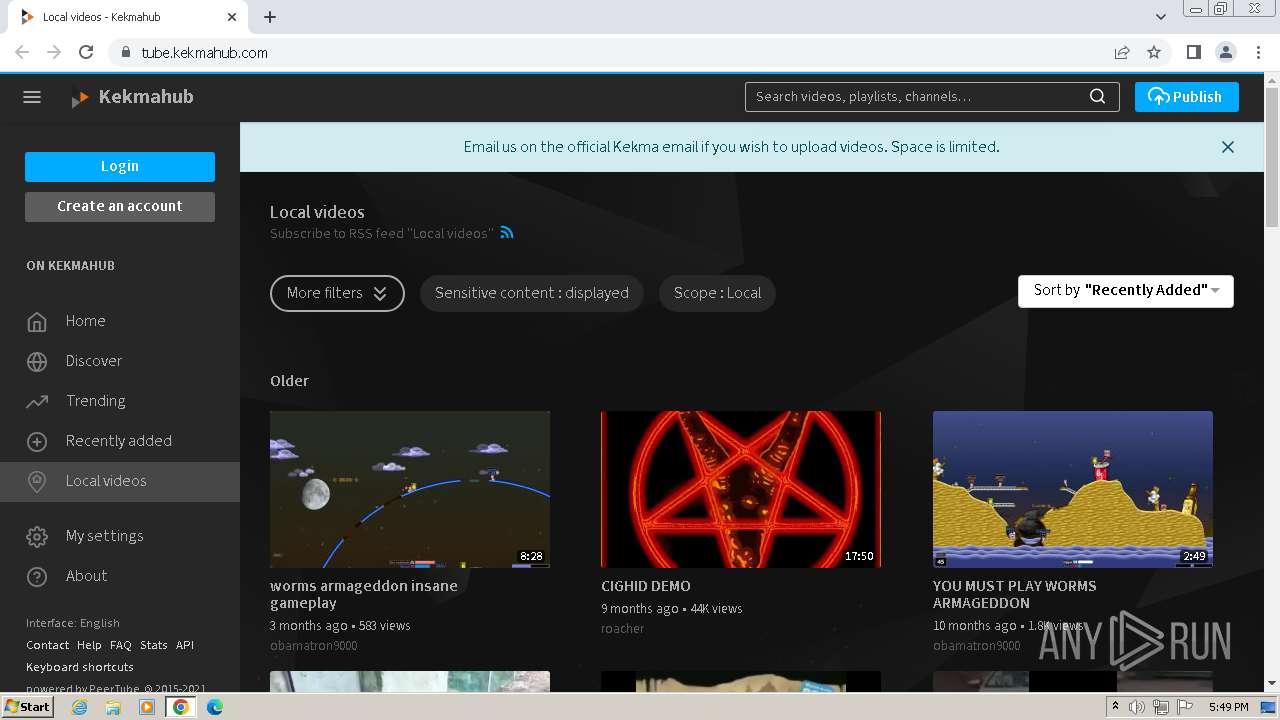The width and height of the screenshot is (1280, 720).
Task: Open Keyboard shortcuts link
Action: [x=80, y=667]
